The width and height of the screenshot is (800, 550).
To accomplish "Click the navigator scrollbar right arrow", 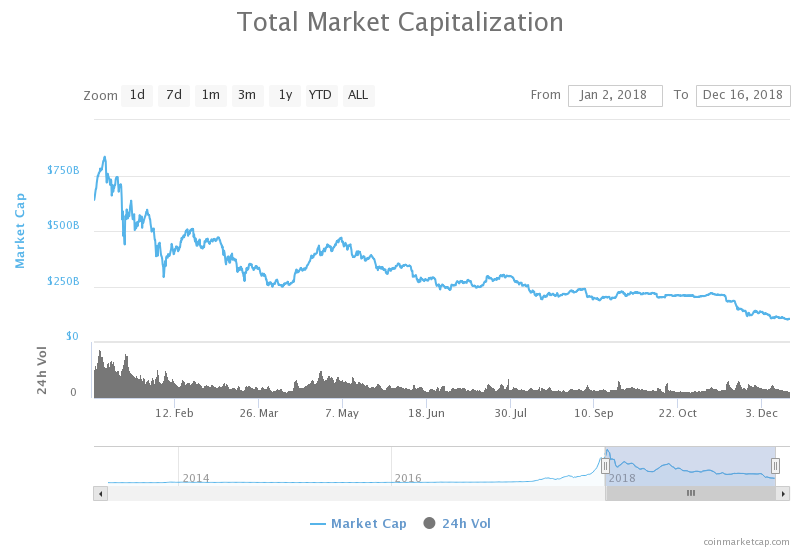I will (x=783, y=493).
